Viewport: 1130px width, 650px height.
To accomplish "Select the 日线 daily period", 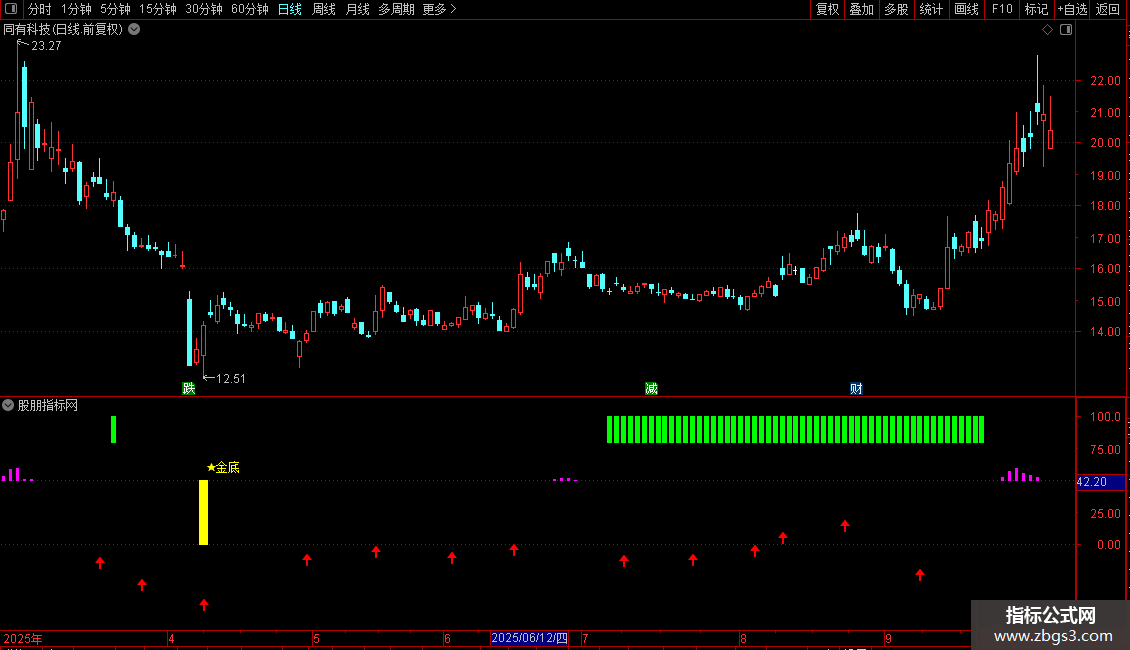I will [x=290, y=9].
